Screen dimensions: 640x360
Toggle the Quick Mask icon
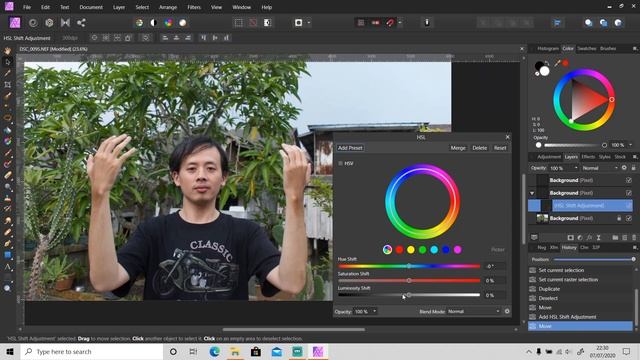(298, 23)
